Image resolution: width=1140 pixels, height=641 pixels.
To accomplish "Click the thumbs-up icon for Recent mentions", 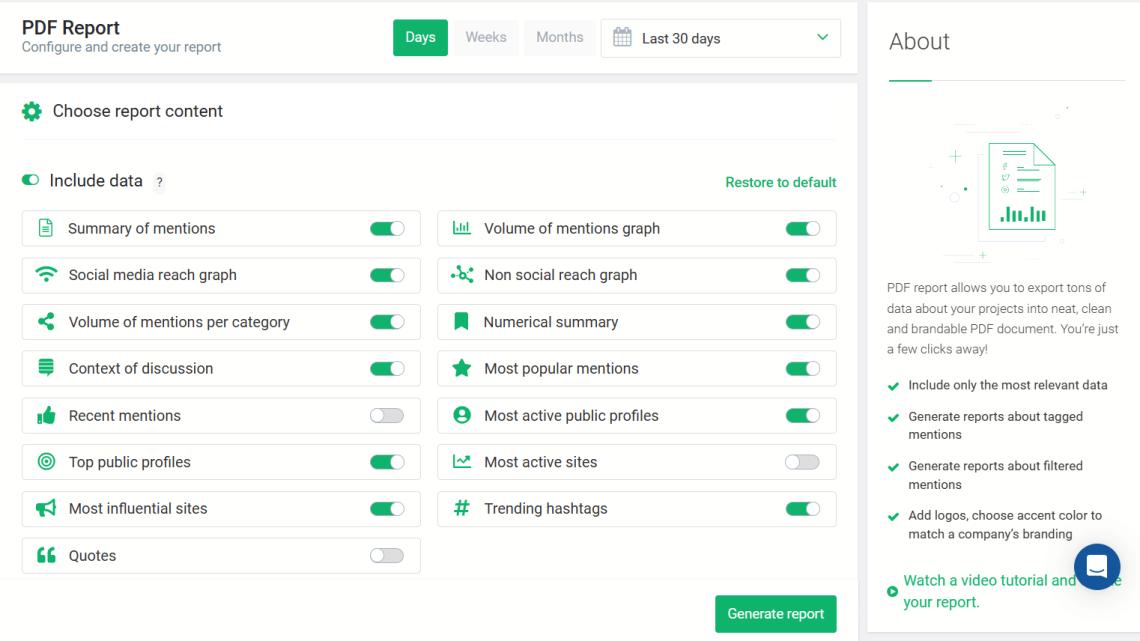I will (x=46, y=416).
